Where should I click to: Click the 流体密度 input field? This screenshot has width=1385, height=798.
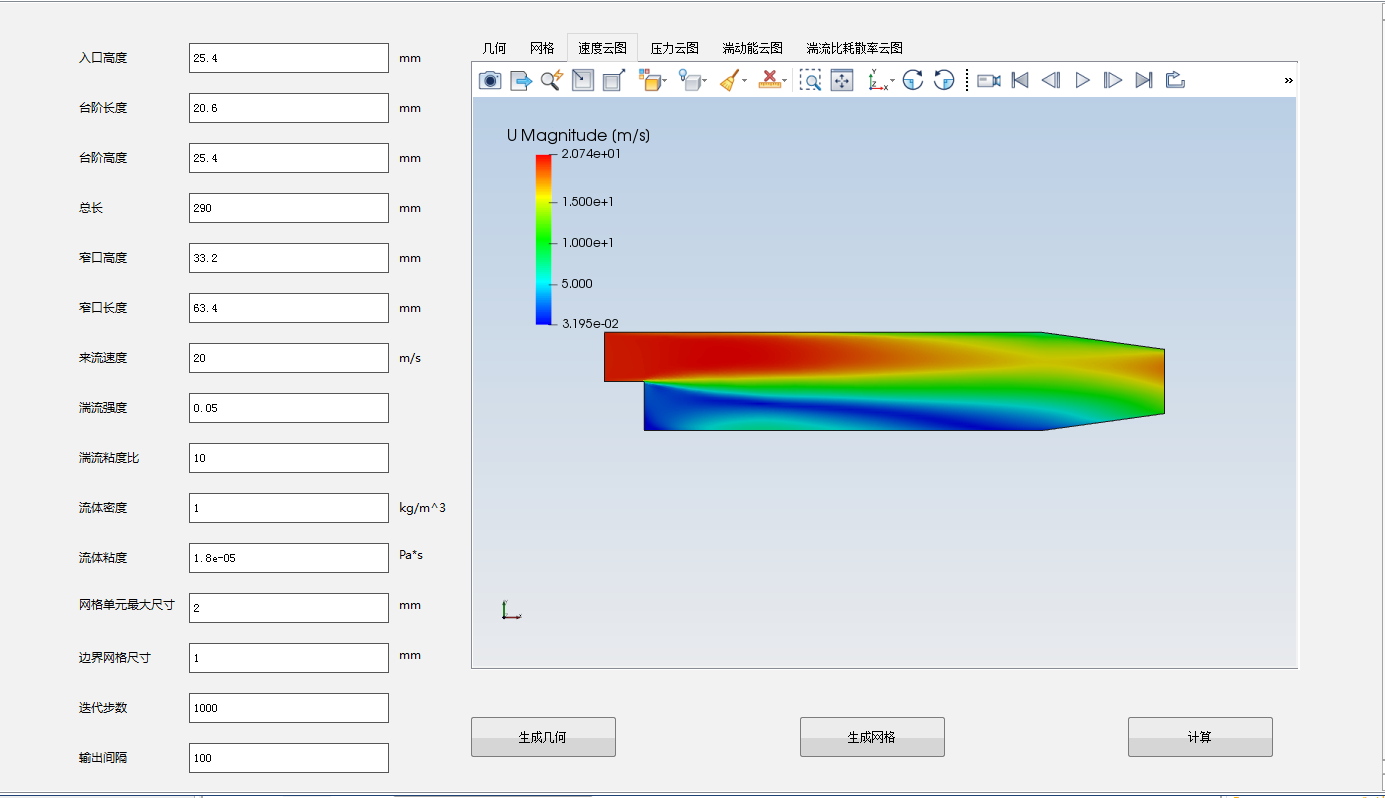(x=289, y=508)
